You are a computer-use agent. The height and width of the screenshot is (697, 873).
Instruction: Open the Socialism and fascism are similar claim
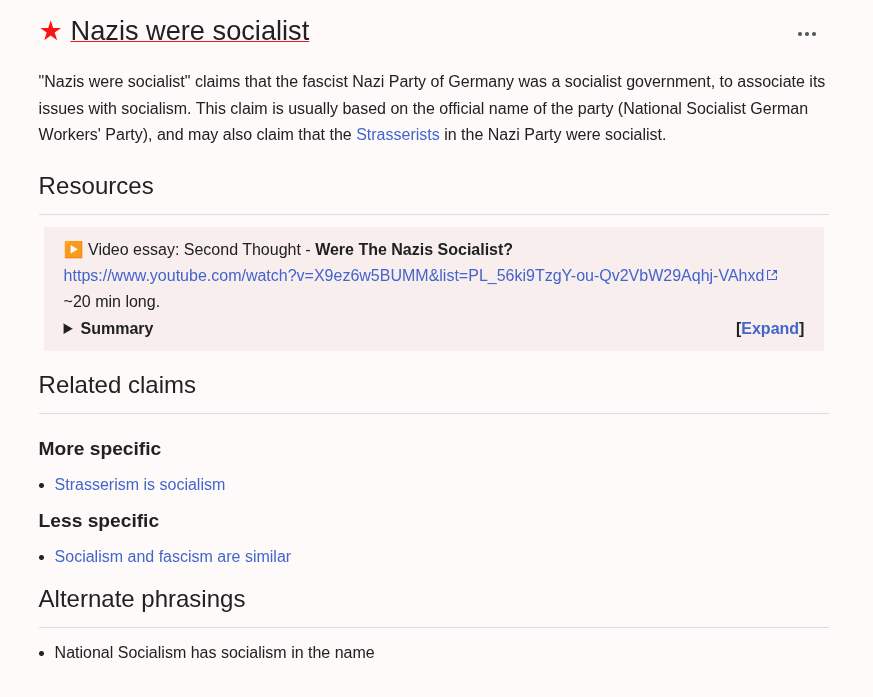click(172, 556)
